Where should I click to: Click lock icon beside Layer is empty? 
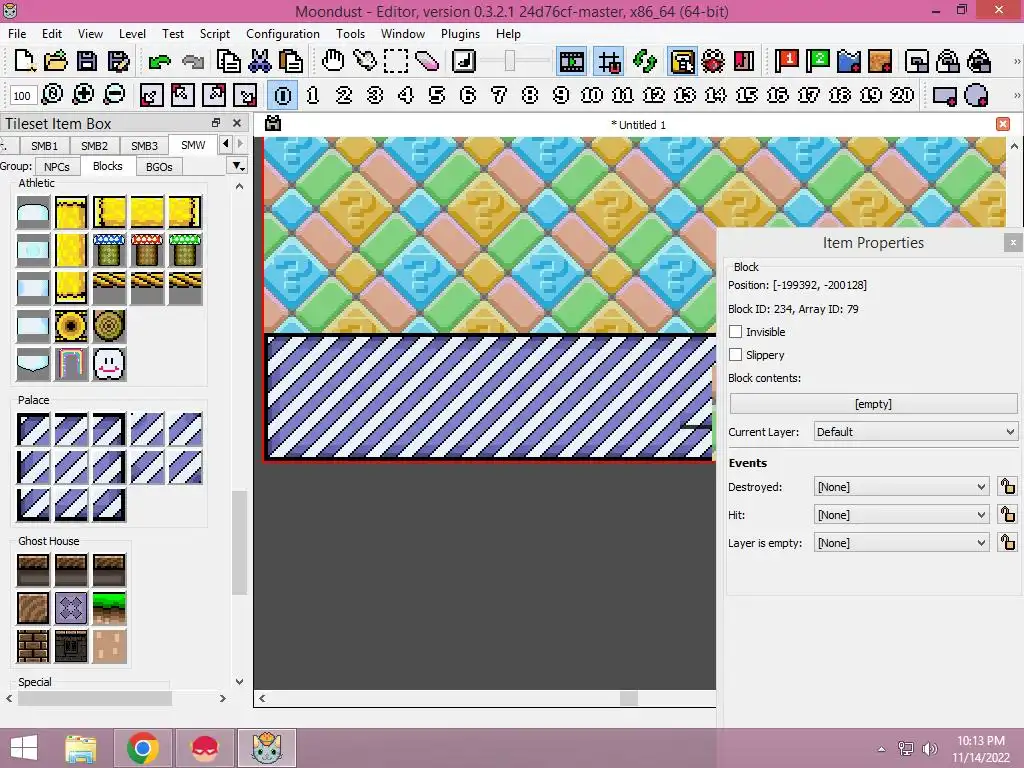[1008, 543]
